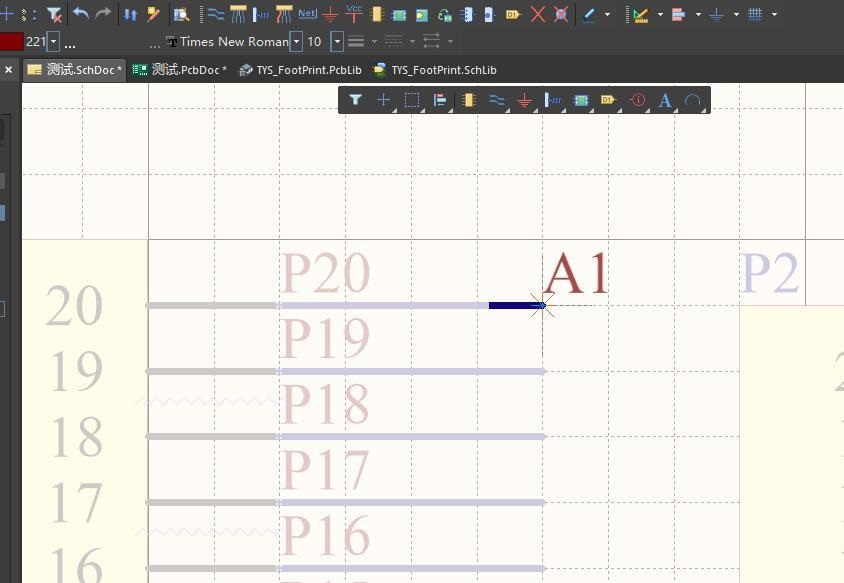This screenshot has width=844, height=583.
Task: Click the Clear Filter funnel icon
Action: (x=55, y=14)
